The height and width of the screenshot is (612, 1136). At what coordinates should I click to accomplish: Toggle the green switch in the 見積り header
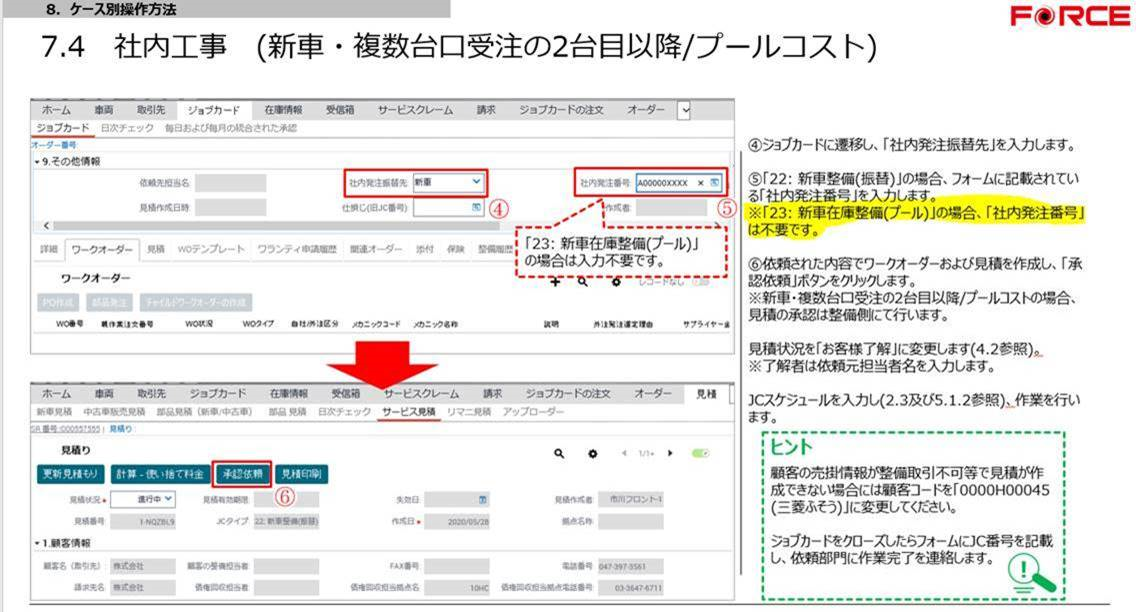700,453
